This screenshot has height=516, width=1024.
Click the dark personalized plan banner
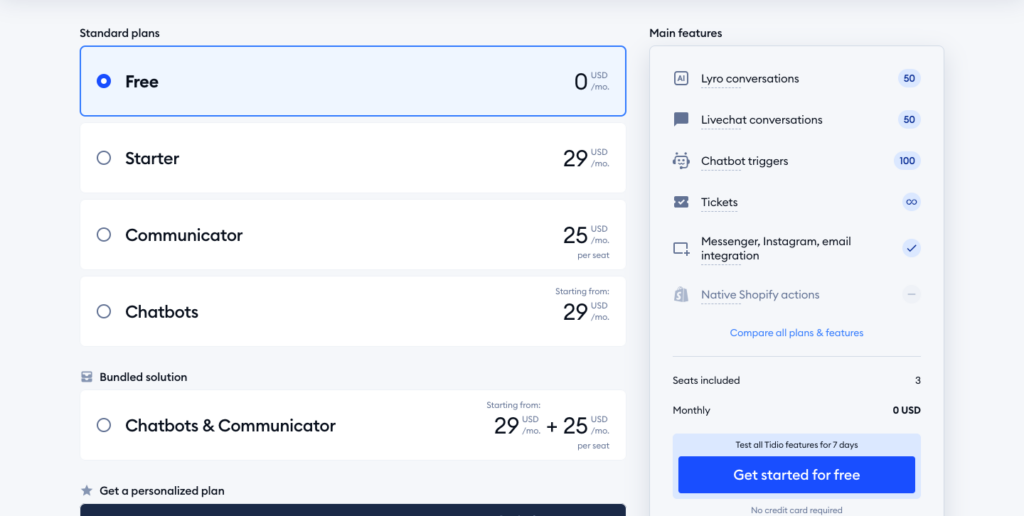coord(353,509)
